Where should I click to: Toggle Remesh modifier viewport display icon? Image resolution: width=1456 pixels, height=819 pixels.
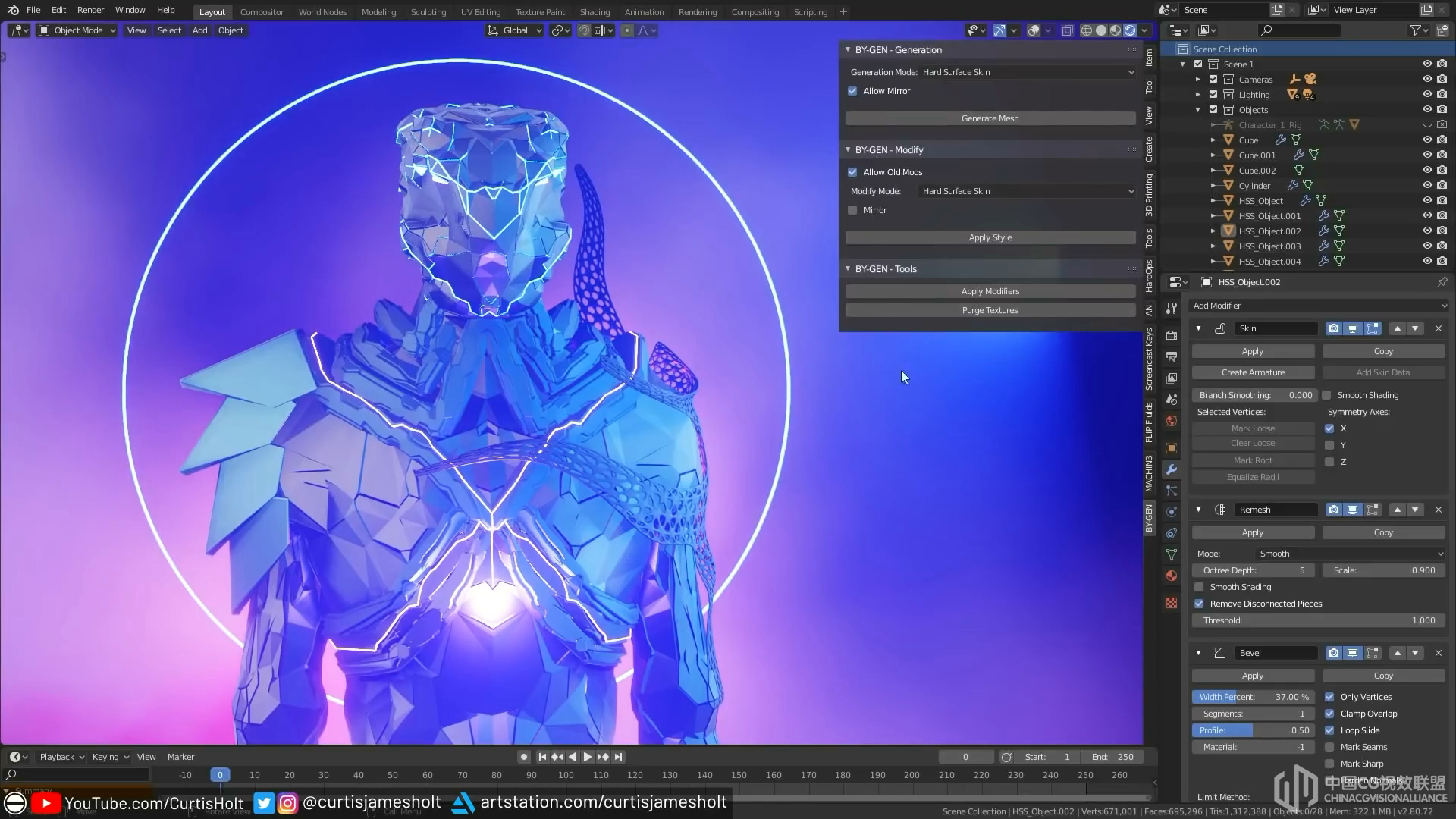pyautogui.click(x=1352, y=510)
